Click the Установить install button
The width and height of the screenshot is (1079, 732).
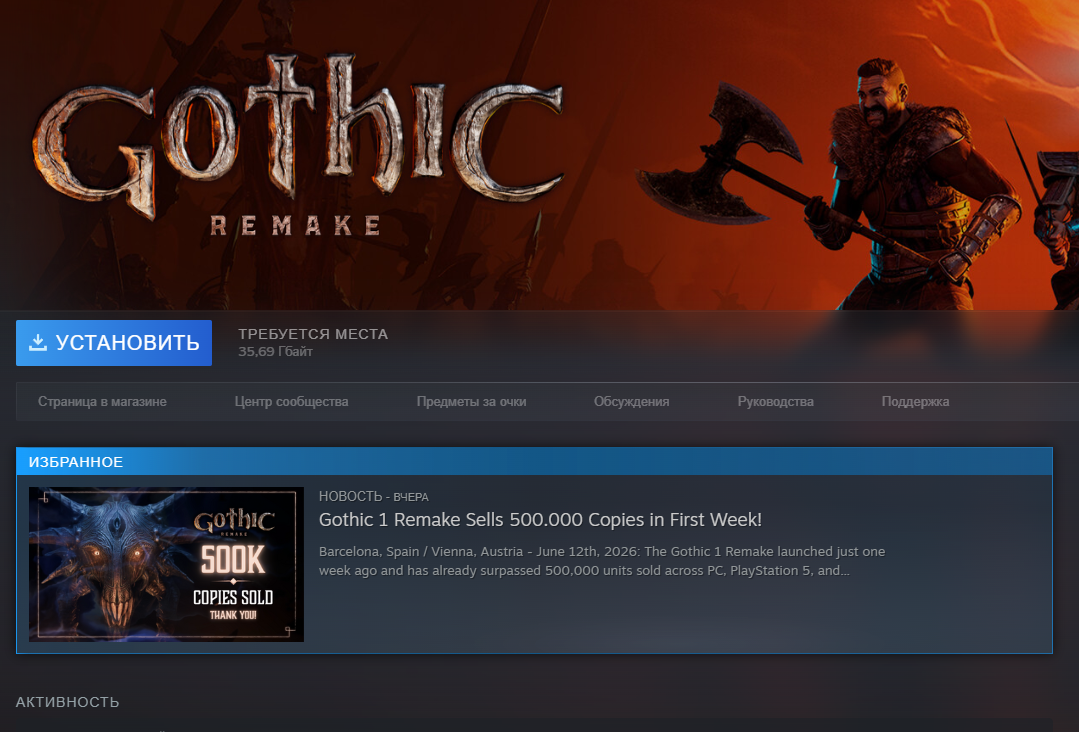pyautogui.click(x=114, y=343)
